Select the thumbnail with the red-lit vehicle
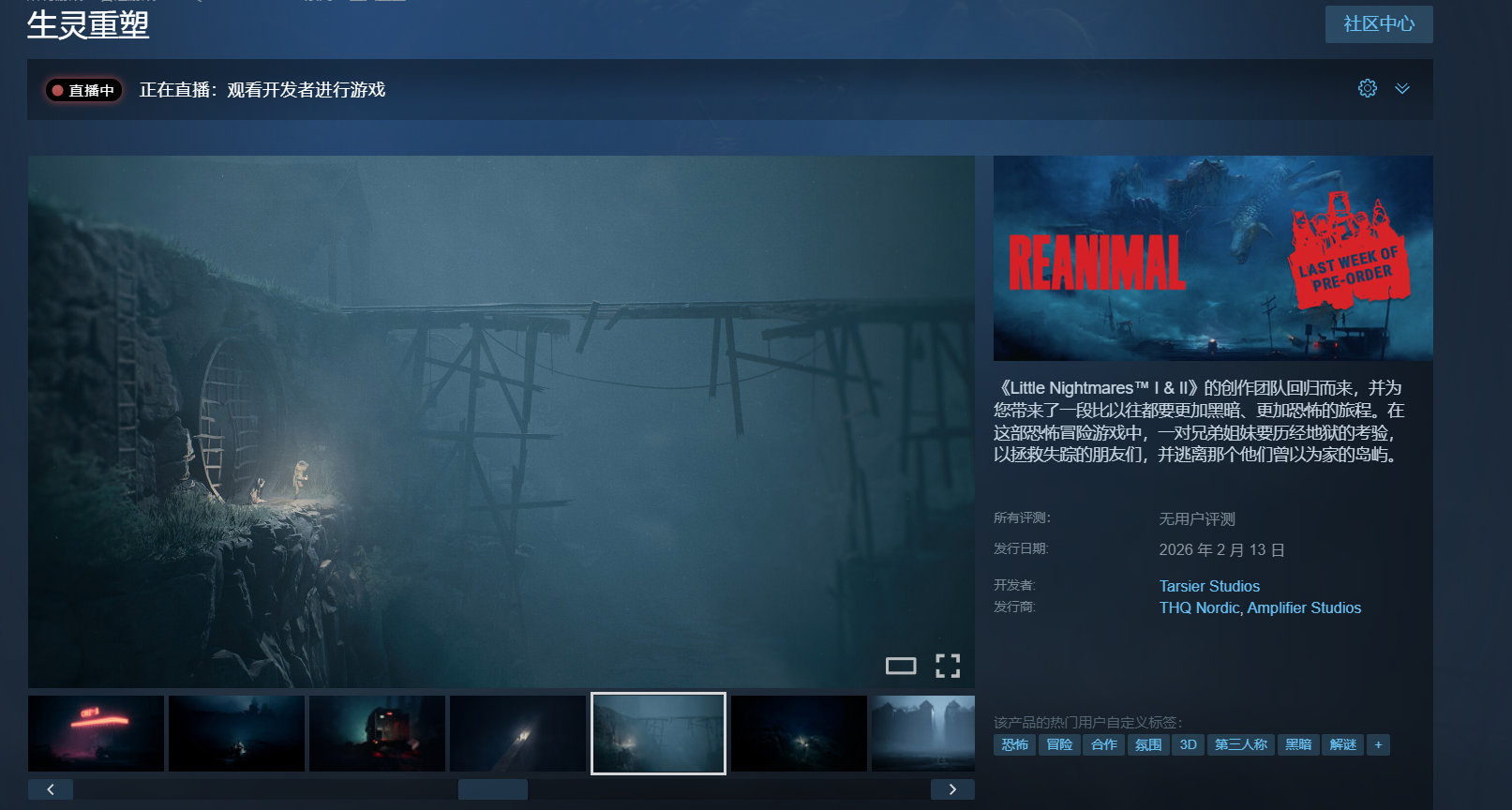Image resolution: width=1512 pixels, height=810 pixels. click(x=377, y=733)
